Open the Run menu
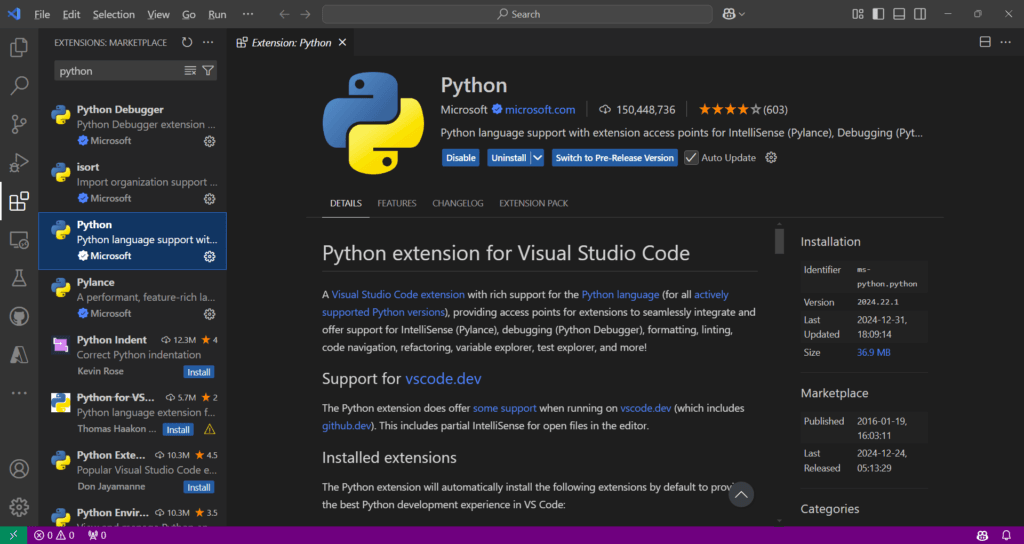Image resolution: width=1024 pixels, height=544 pixels. pyautogui.click(x=217, y=14)
